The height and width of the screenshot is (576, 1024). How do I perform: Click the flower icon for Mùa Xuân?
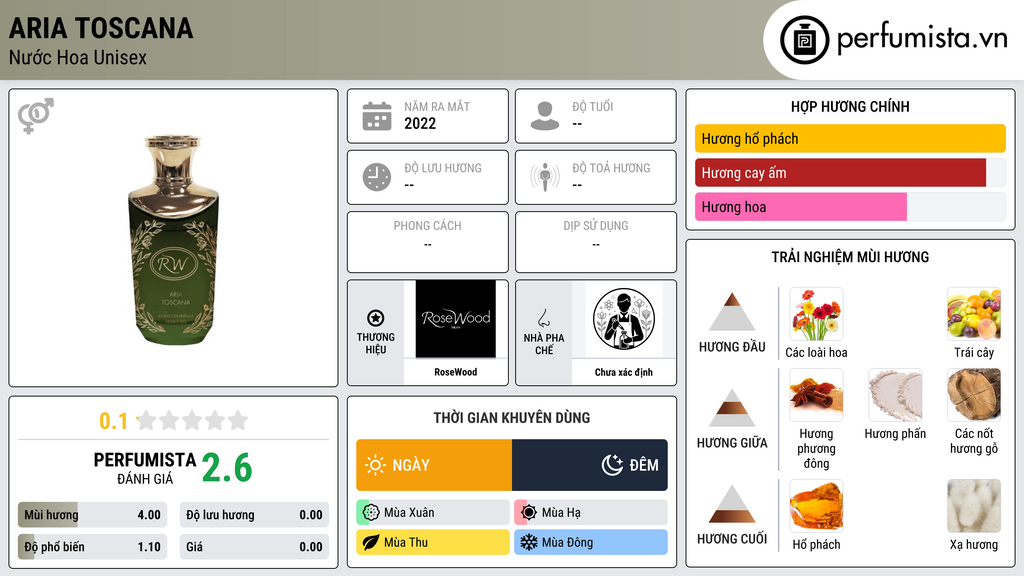point(371,513)
